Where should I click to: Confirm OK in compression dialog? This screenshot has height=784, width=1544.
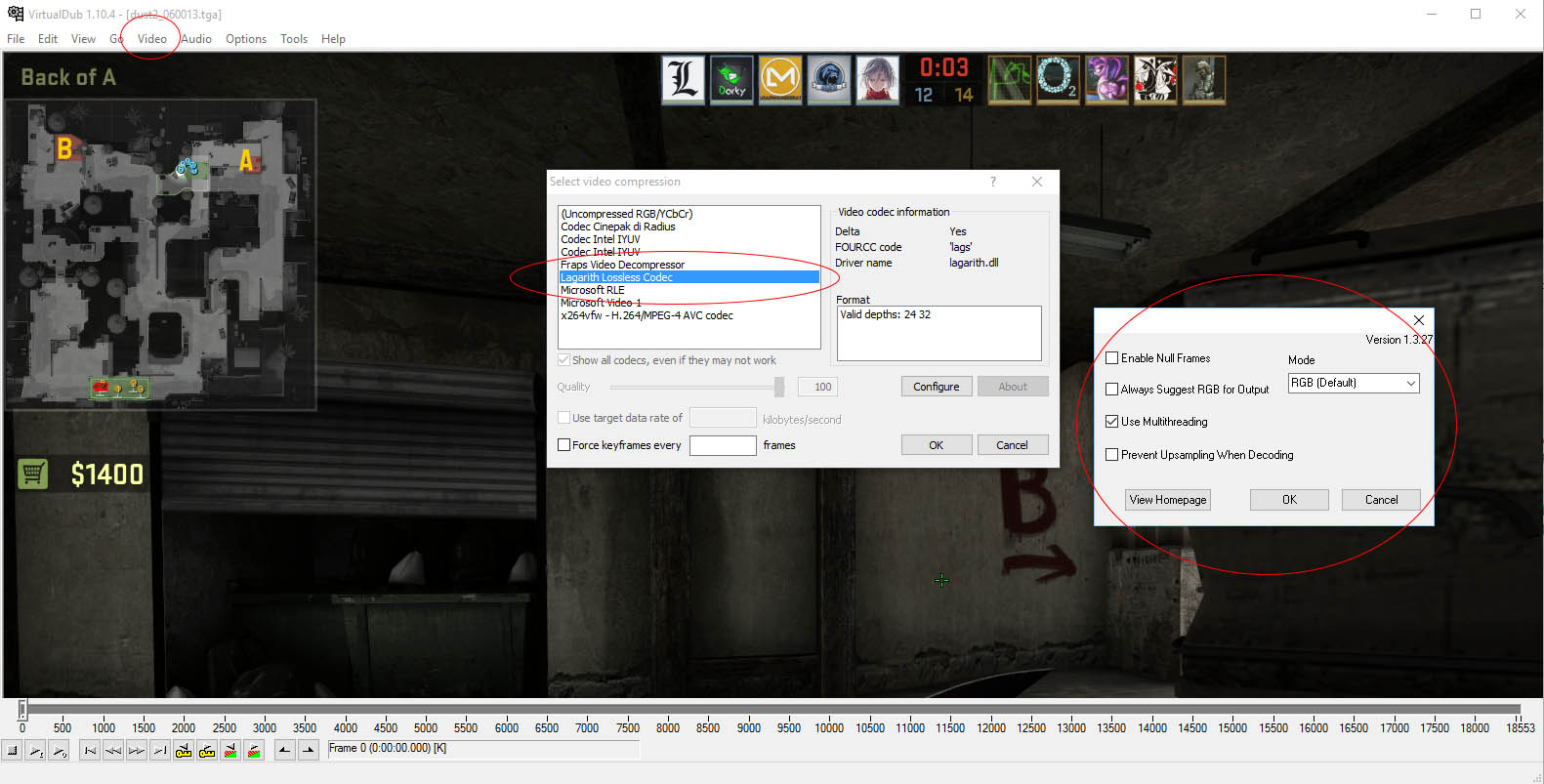pos(937,445)
